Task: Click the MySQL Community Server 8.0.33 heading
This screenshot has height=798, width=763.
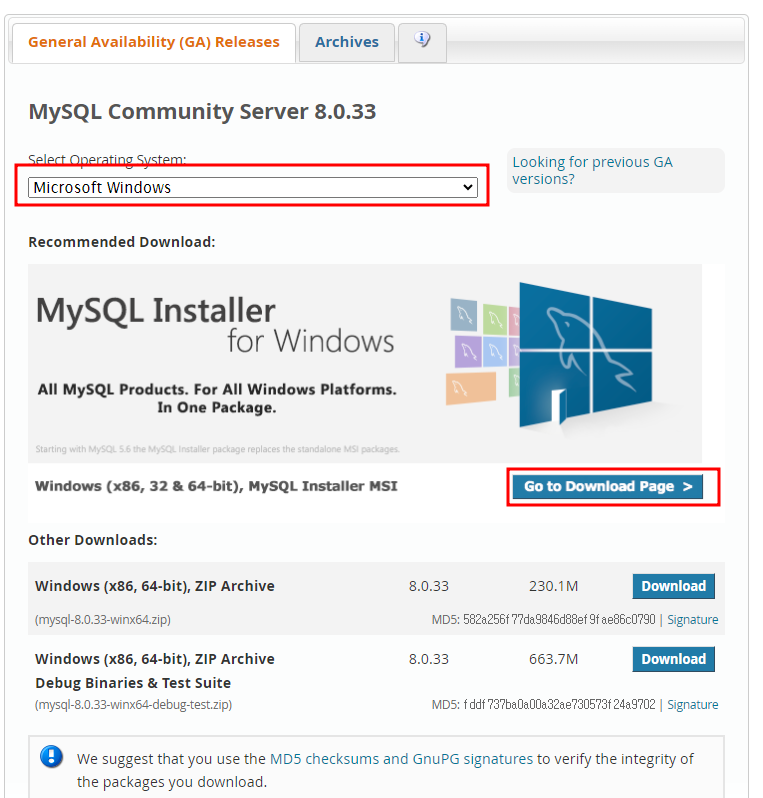Action: coord(202,111)
